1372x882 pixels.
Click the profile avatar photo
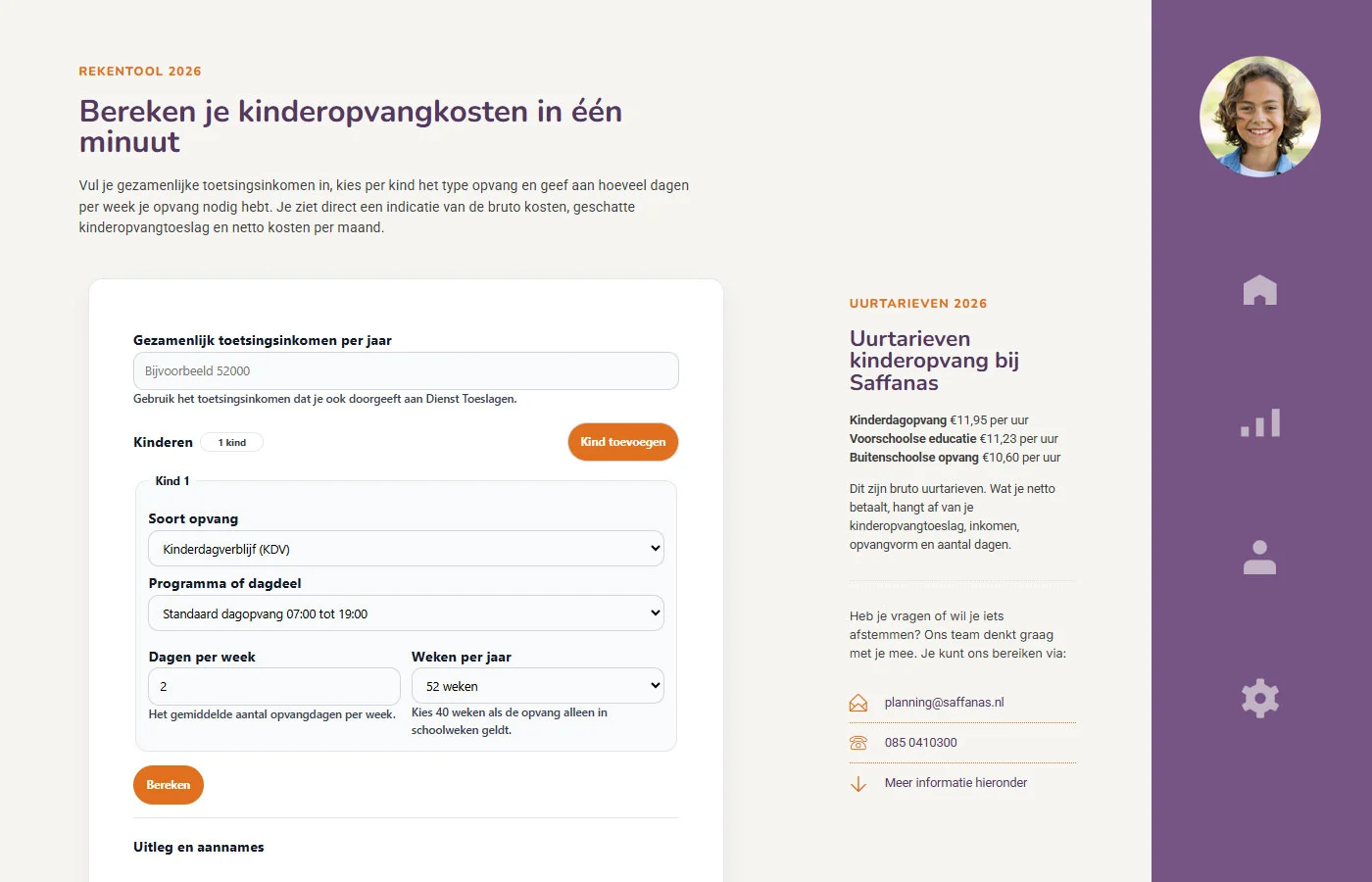pos(1260,117)
